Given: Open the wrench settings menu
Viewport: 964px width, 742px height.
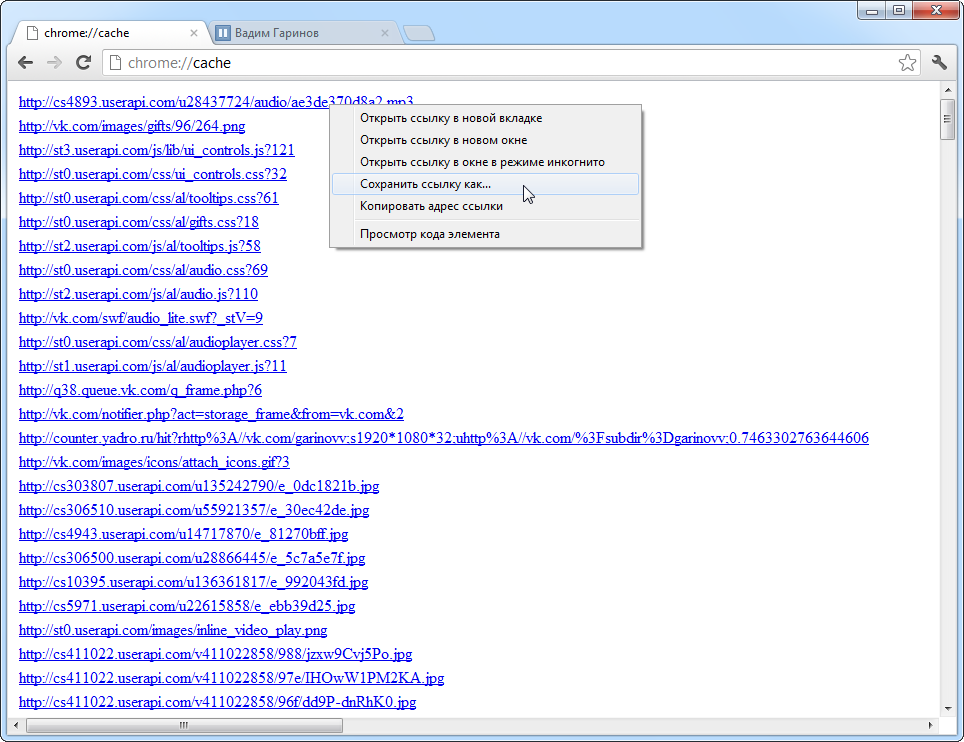Looking at the screenshot, I should pos(939,62).
